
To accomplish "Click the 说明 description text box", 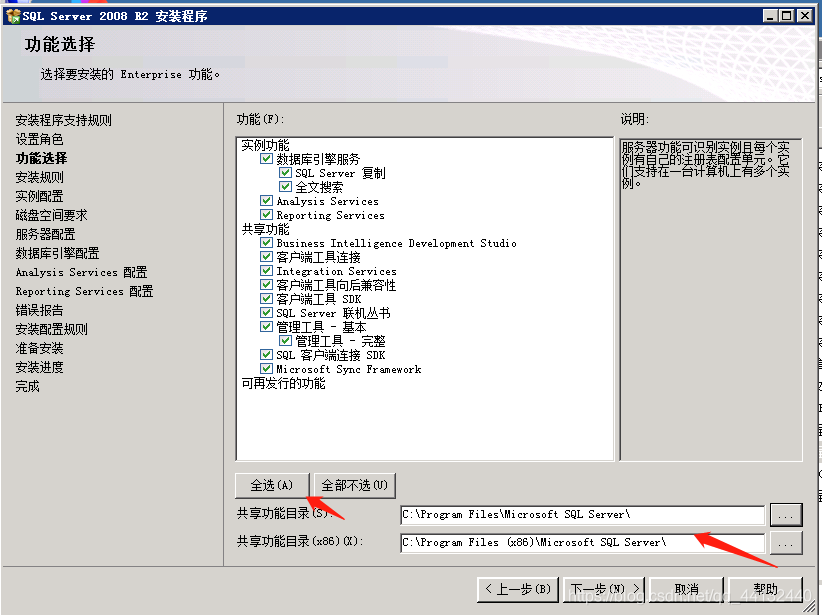I will (x=711, y=300).
